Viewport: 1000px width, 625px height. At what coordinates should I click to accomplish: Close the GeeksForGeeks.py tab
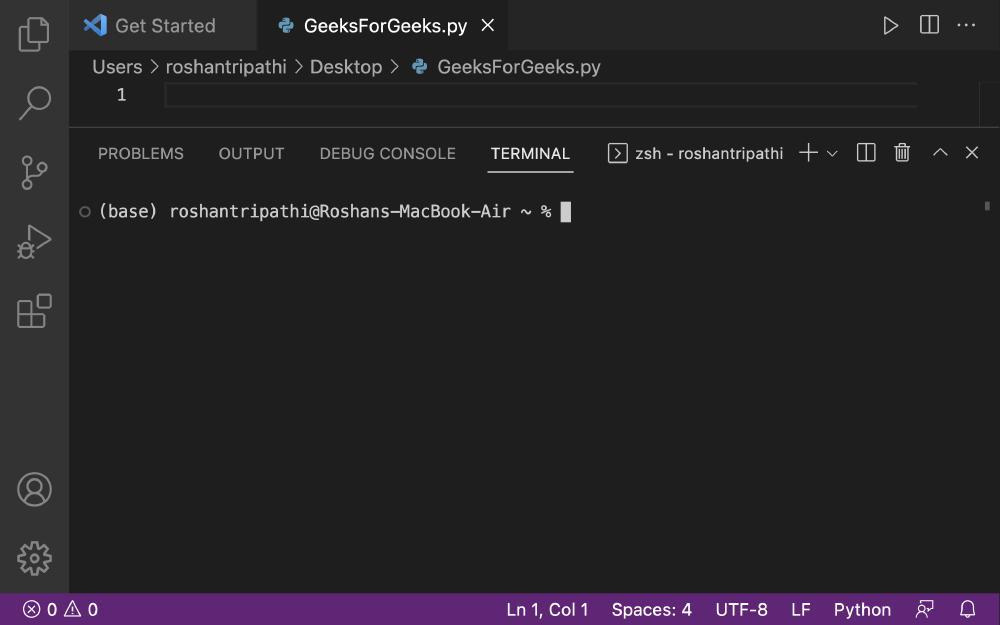click(x=487, y=25)
